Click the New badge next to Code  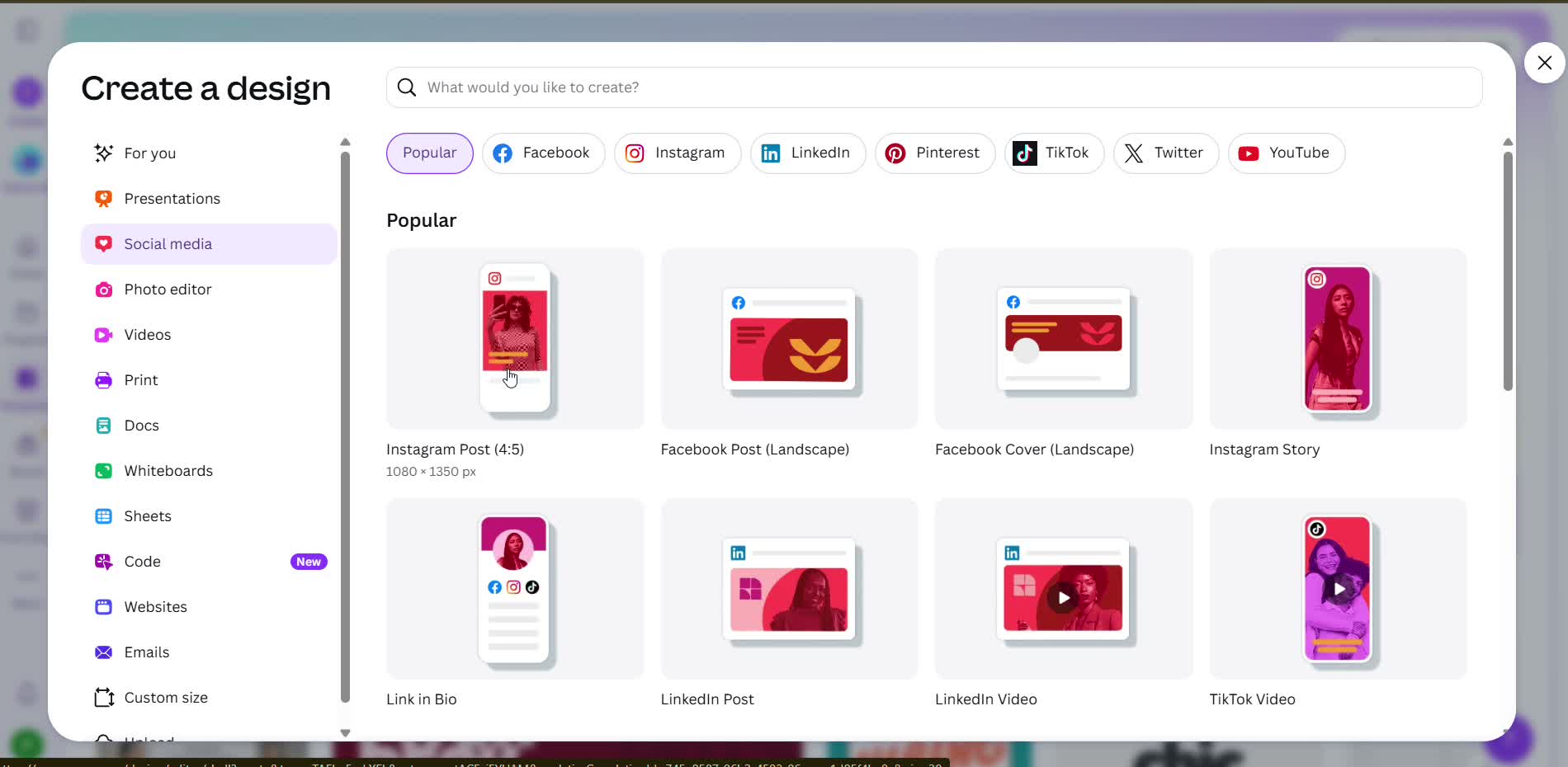[309, 562]
